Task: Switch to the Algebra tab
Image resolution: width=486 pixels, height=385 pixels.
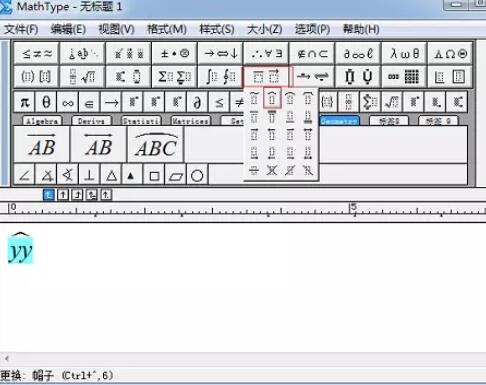Action: tap(42, 121)
